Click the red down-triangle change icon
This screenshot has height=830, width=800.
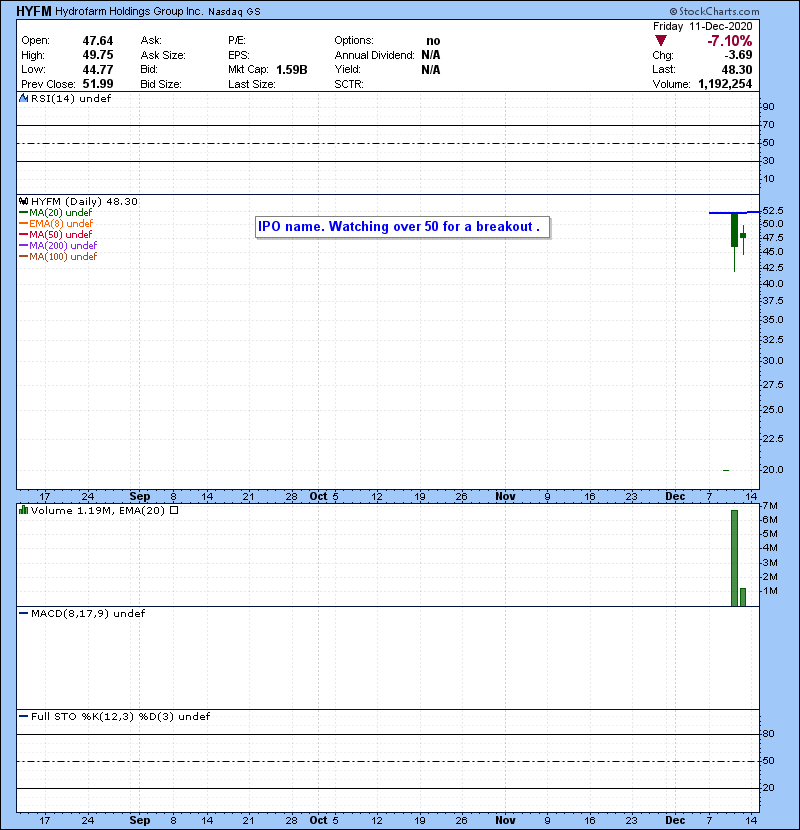click(x=660, y=41)
